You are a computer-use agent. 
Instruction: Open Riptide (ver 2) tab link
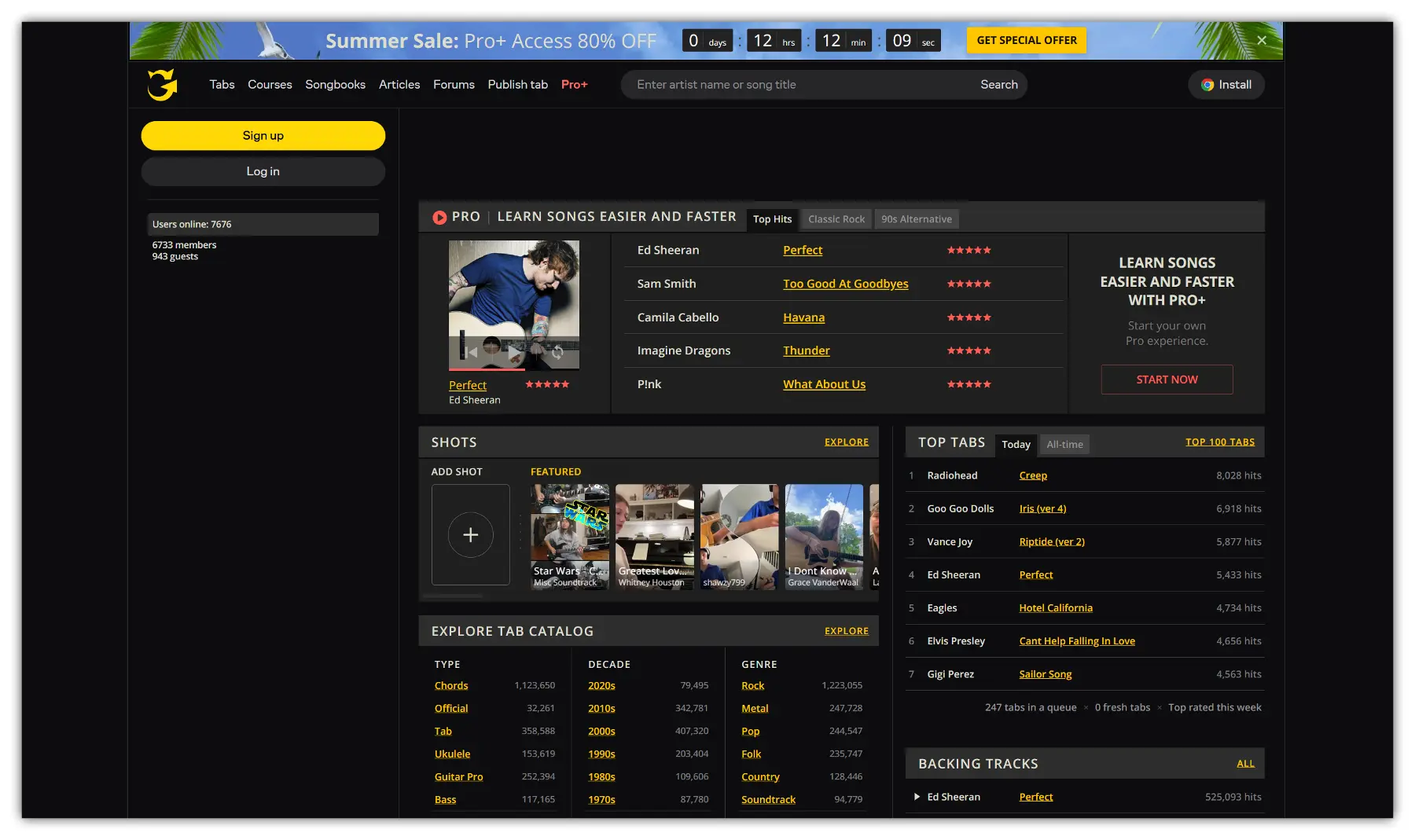(x=1052, y=541)
